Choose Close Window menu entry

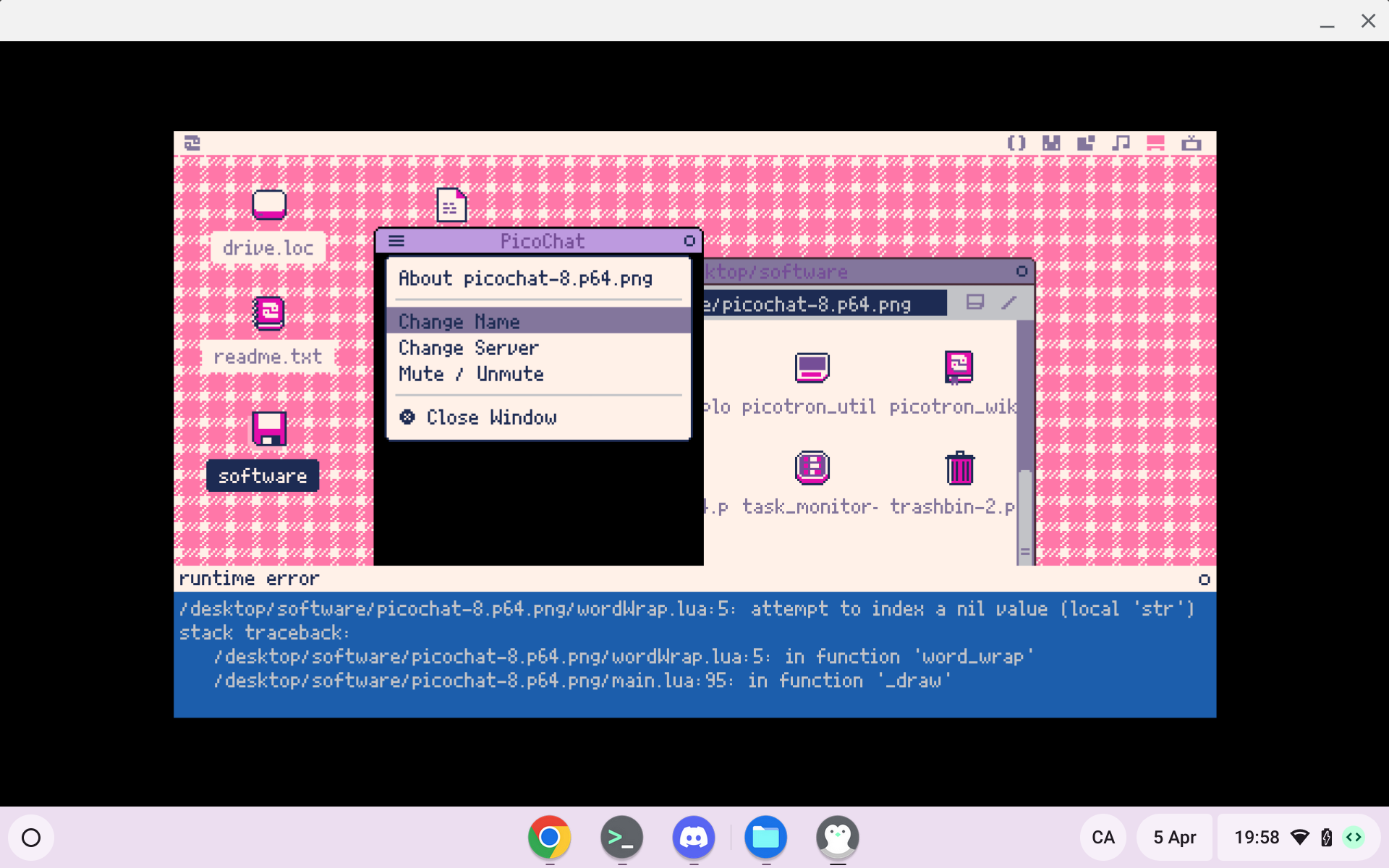[539, 417]
